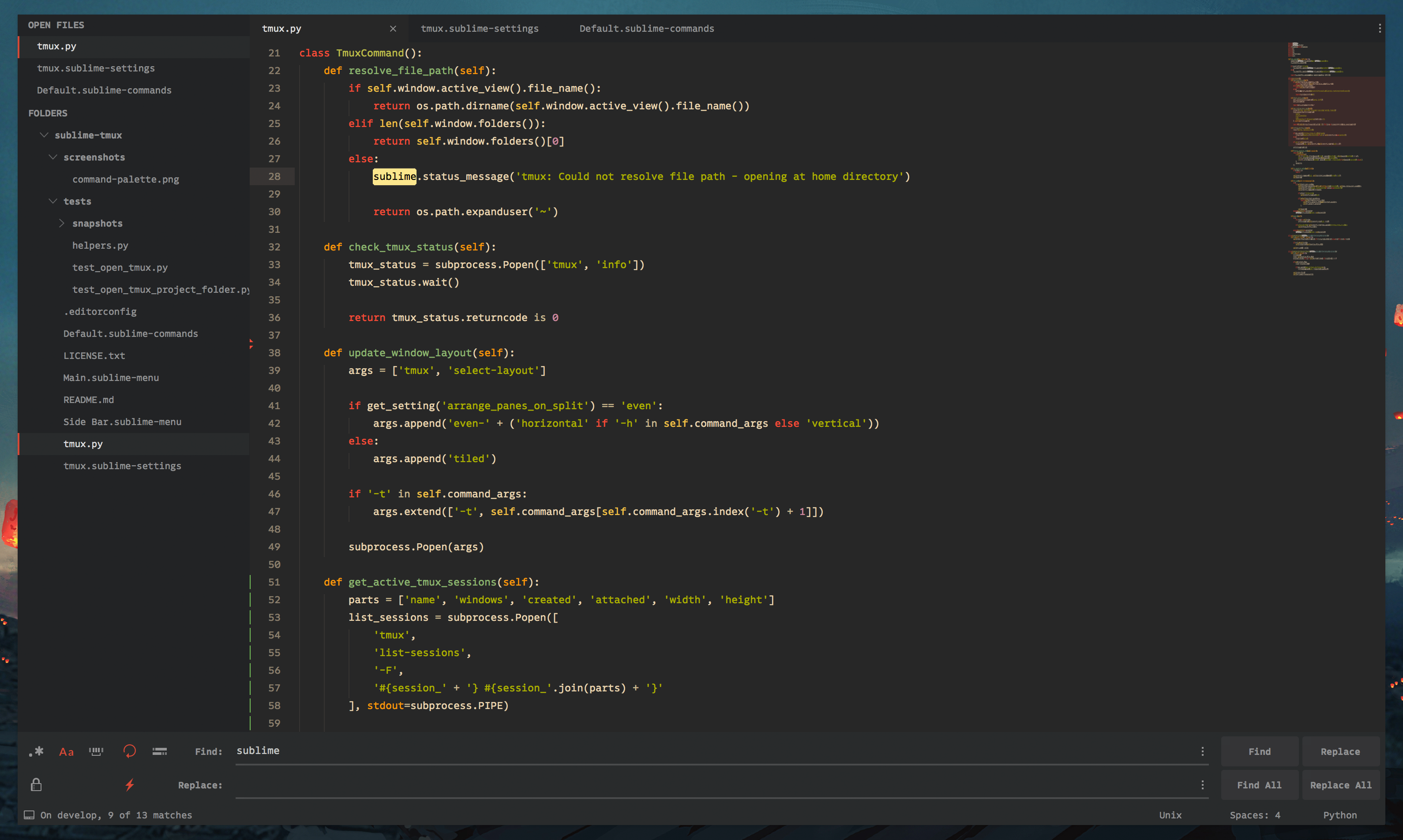Click 'def check_tmux_status' on line 32
The image size is (1403, 840).
click(x=388, y=247)
